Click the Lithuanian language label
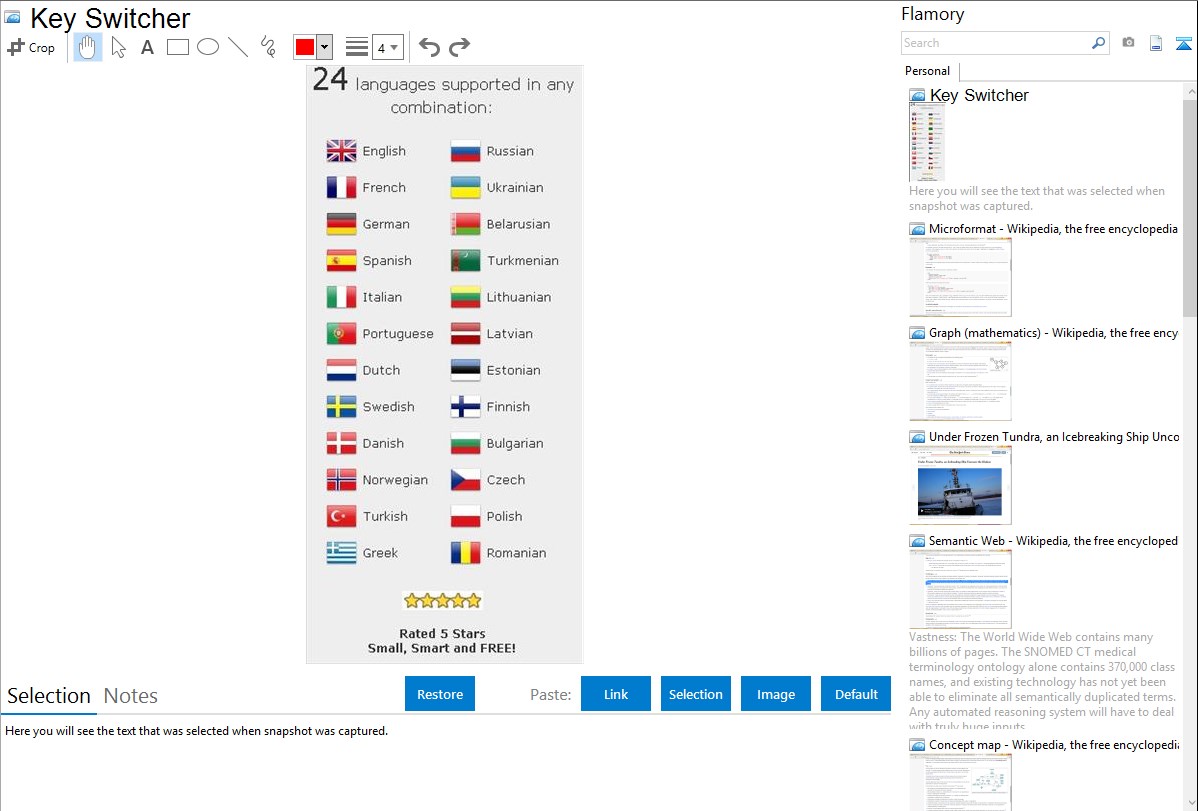 tap(519, 297)
